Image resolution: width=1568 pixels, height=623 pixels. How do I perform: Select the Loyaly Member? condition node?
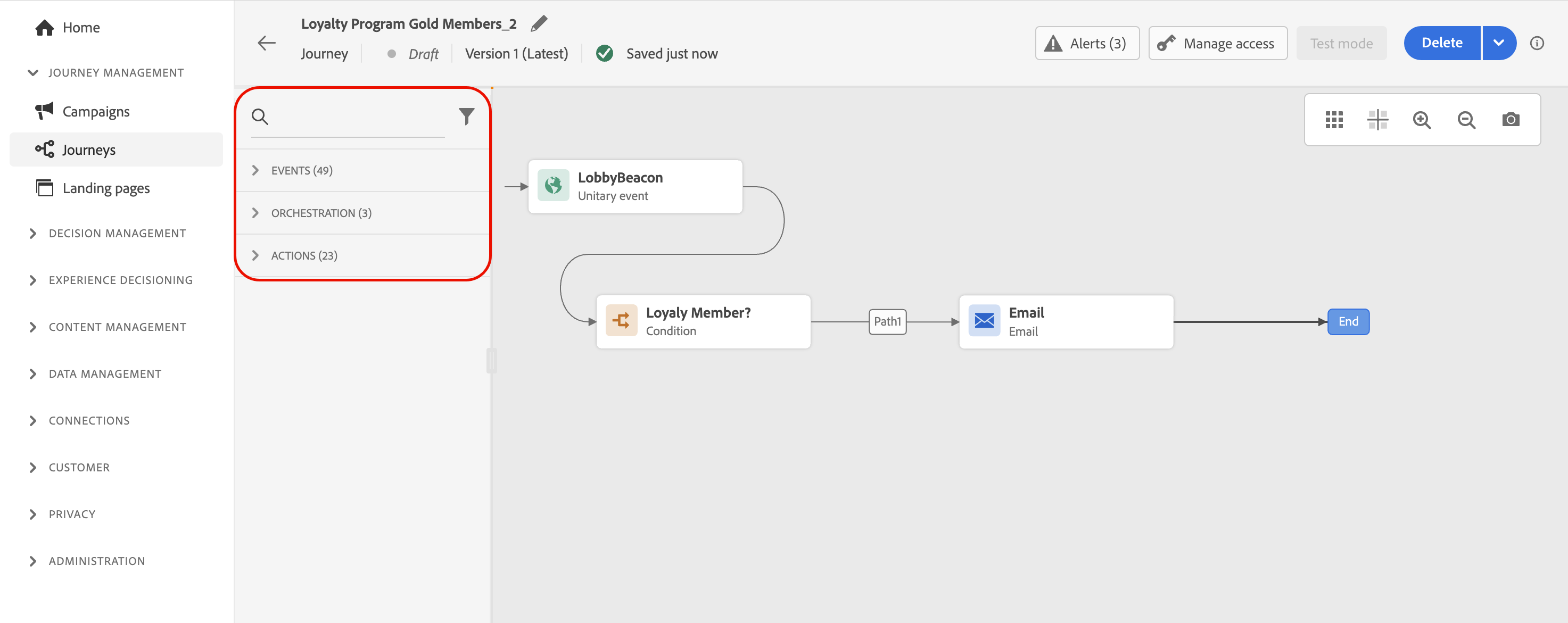click(703, 321)
